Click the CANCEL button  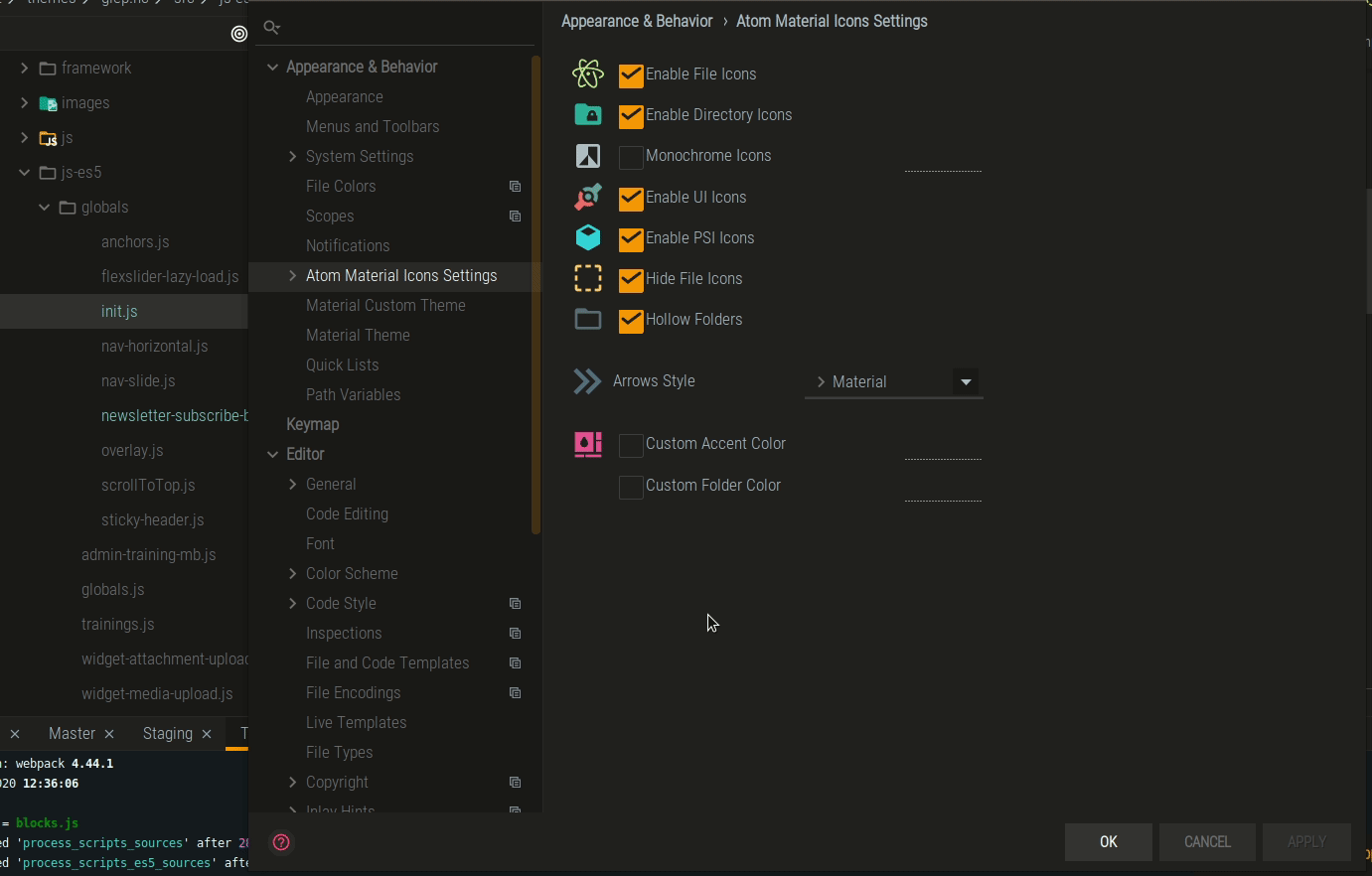point(1207,842)
